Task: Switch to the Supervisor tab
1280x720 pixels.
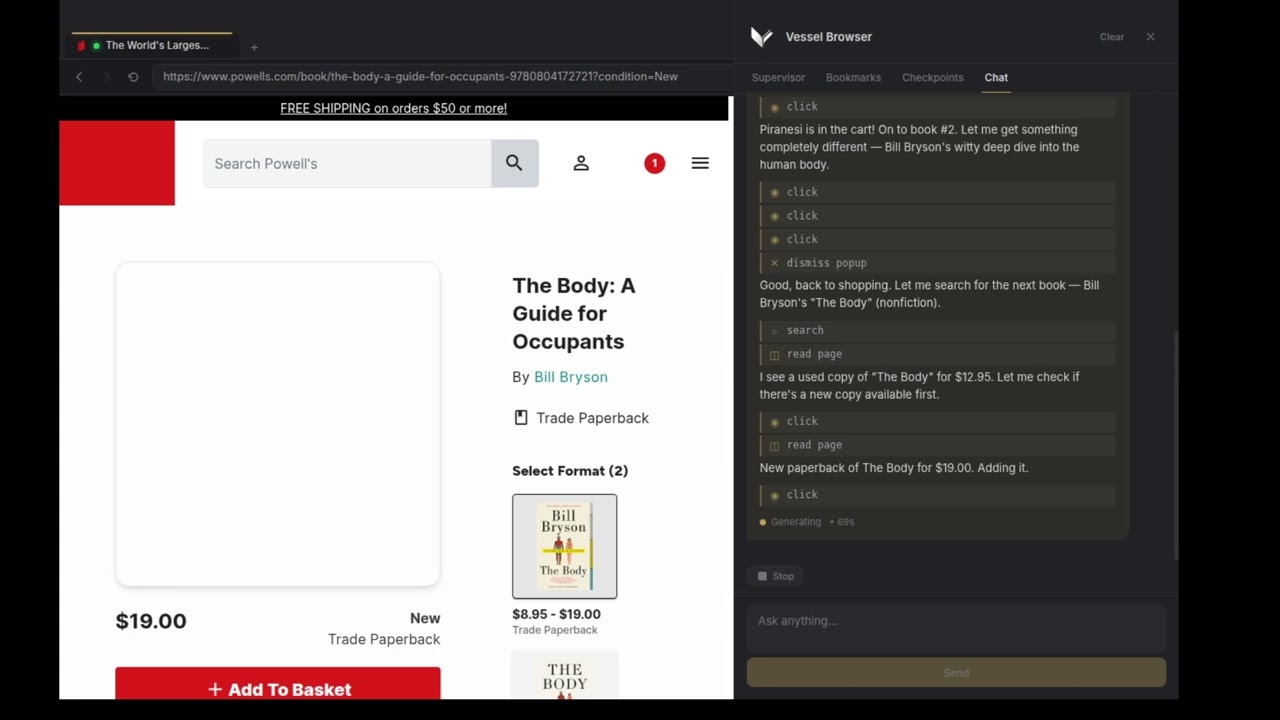Action: (x=778, y=77)
